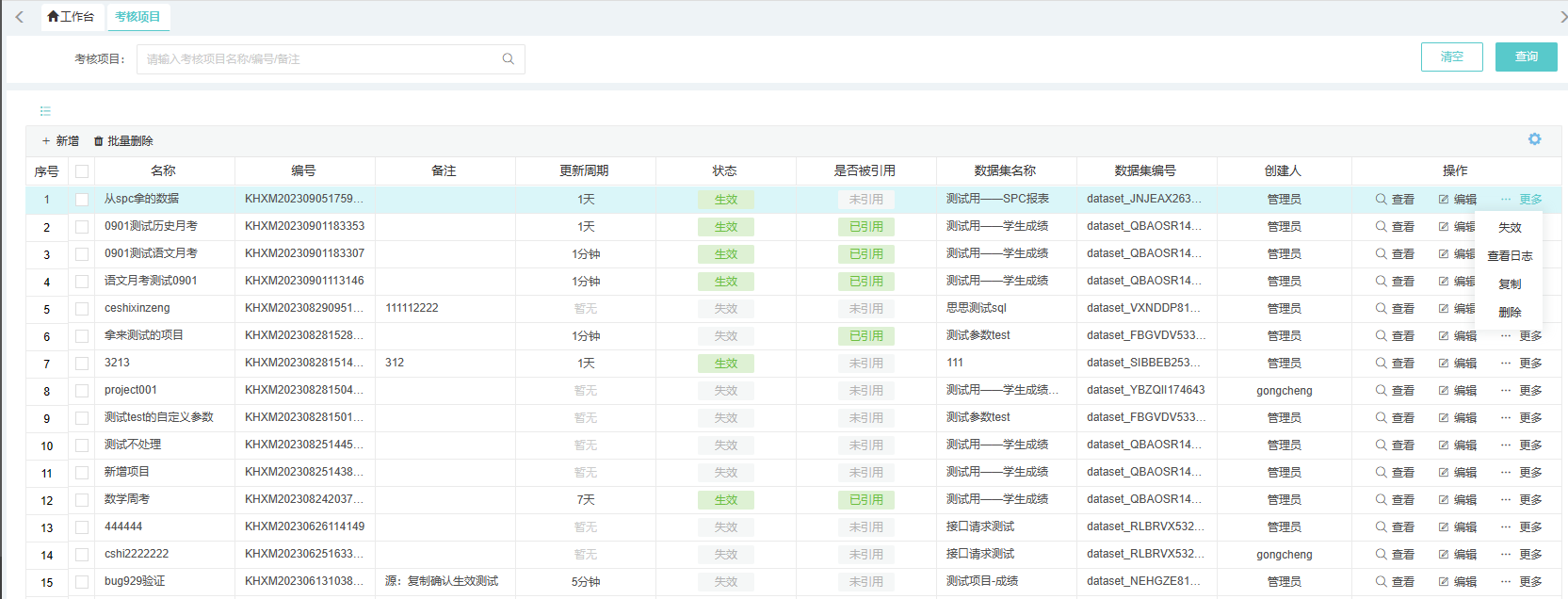Click the 名称 column header
This screenshot has height=599, width=1568.
tap(164, 171)
